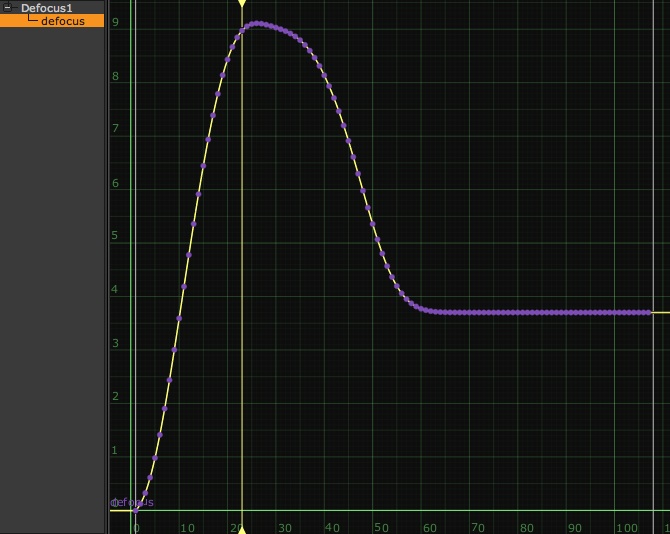Click the playhead triangle at top of graph
670x534 pixels.
pos(242,5)
